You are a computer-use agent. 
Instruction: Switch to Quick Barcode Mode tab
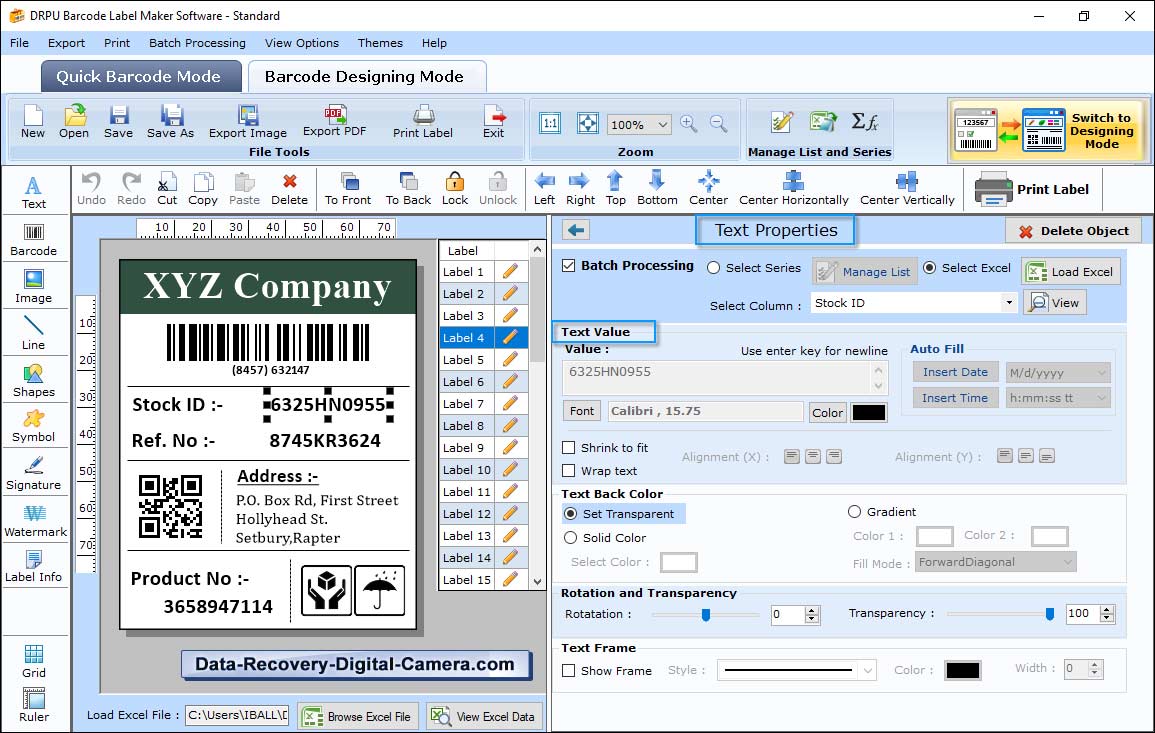point(141,77)
